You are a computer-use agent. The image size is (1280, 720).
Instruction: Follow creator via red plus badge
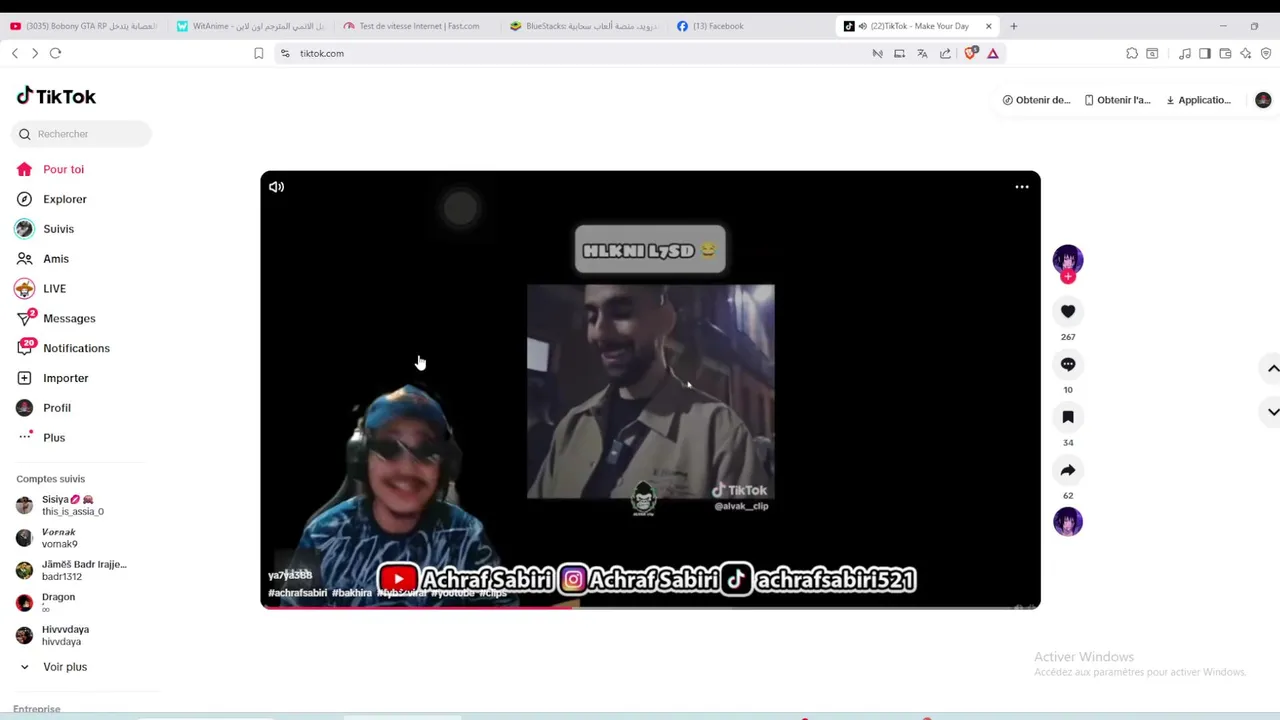[x=1068, y=277]
